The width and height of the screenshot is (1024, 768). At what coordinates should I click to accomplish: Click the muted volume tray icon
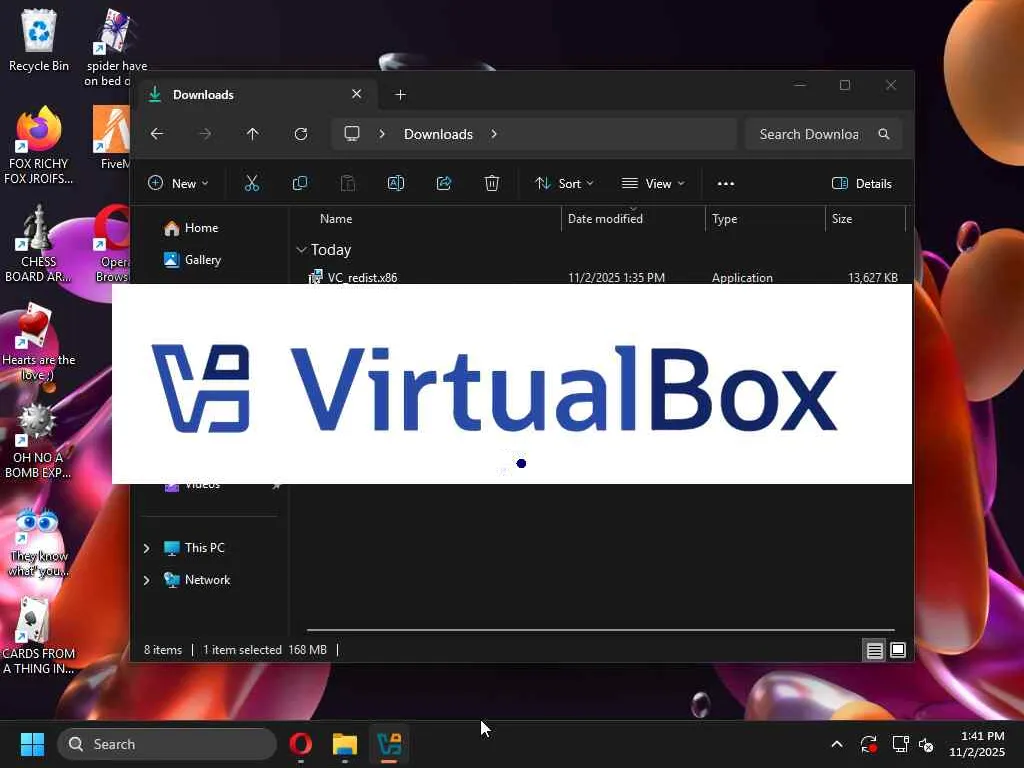tap(926, 744)
